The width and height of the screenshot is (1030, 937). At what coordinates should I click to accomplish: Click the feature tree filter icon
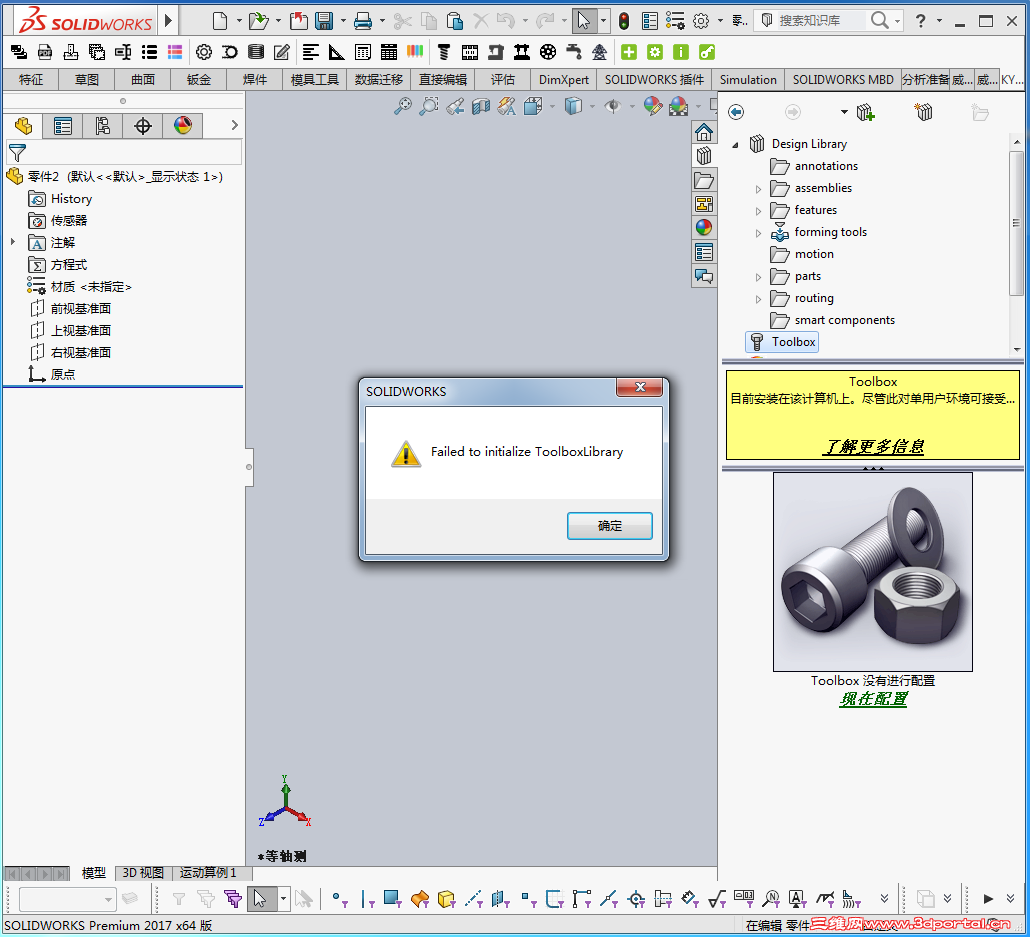coord(17,153)
